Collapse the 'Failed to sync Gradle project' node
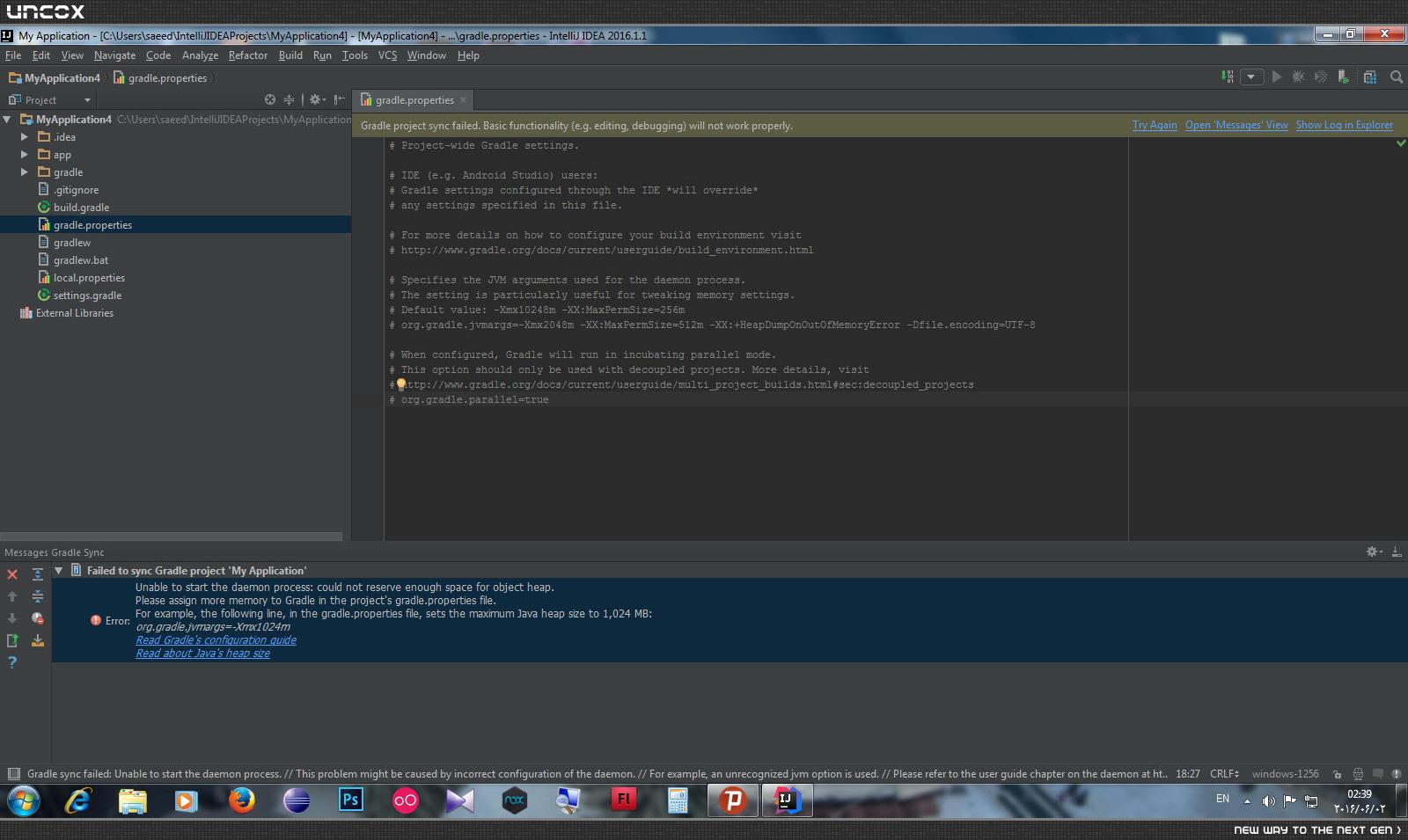The height and width of the screenshot is (840, 1408). point(59,570)
